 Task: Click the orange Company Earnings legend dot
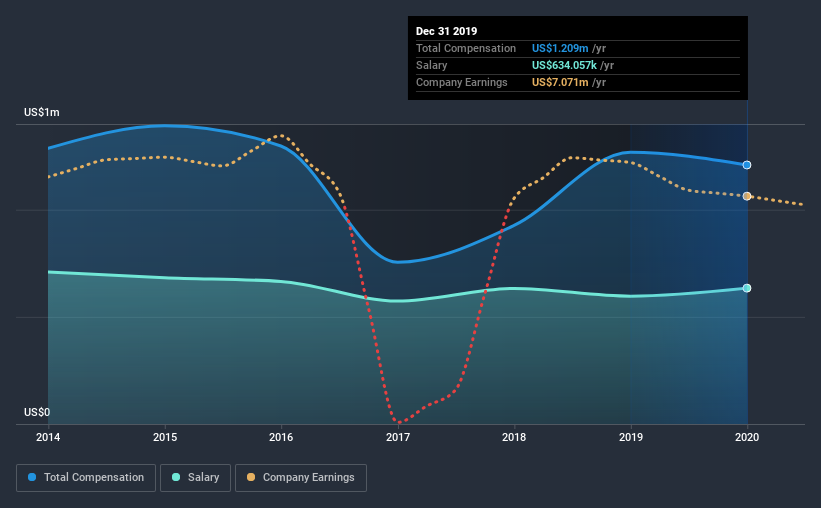click(x=251, y=478)
